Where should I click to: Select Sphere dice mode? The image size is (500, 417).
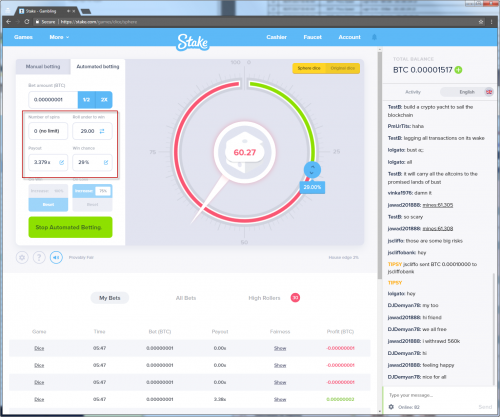(309, 68)
